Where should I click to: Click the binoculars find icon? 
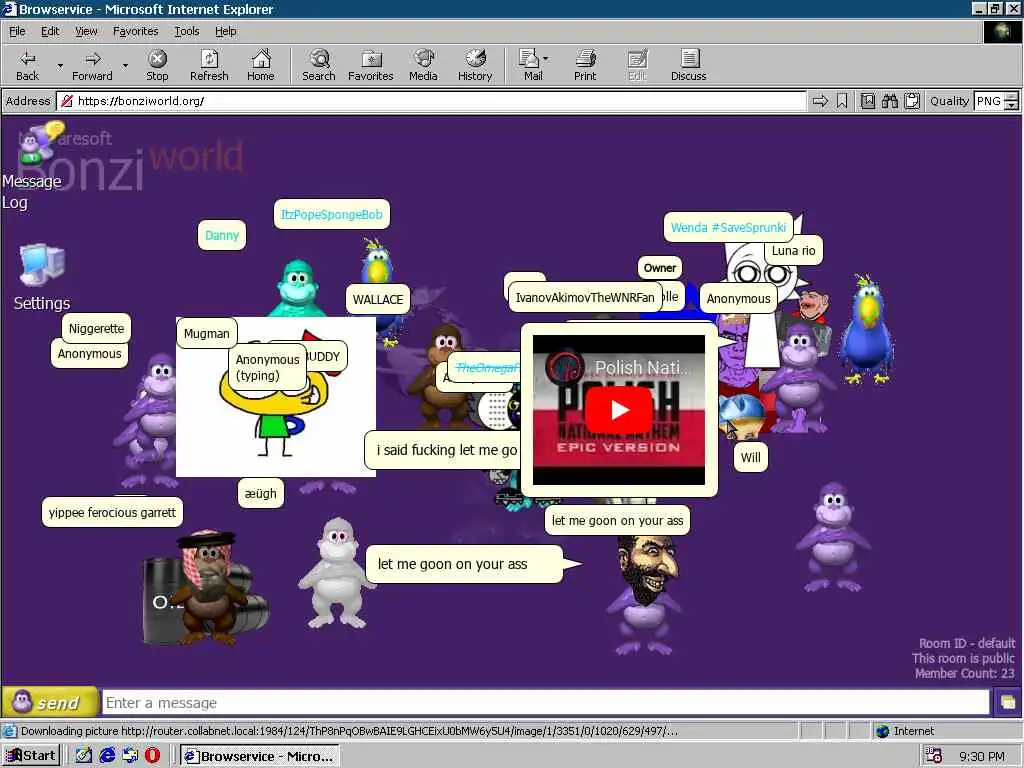[889, 101]
